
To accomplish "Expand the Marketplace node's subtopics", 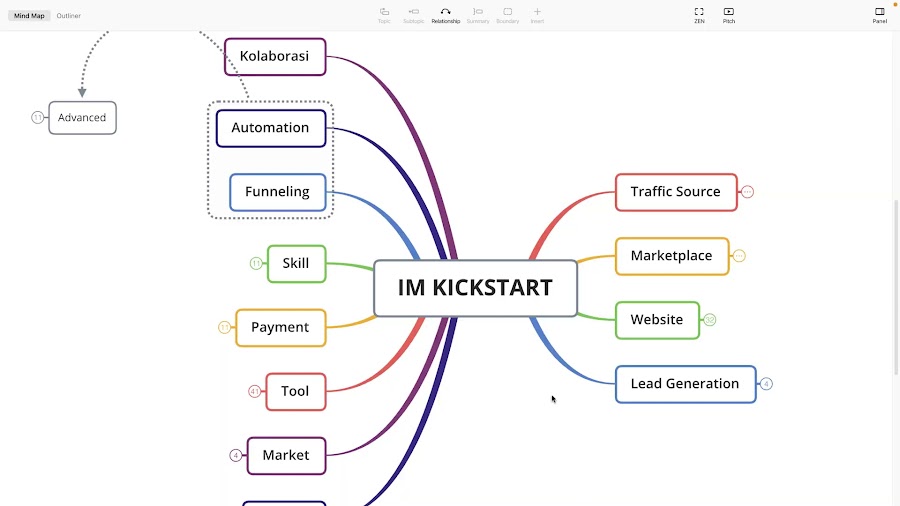I will 739,256.
